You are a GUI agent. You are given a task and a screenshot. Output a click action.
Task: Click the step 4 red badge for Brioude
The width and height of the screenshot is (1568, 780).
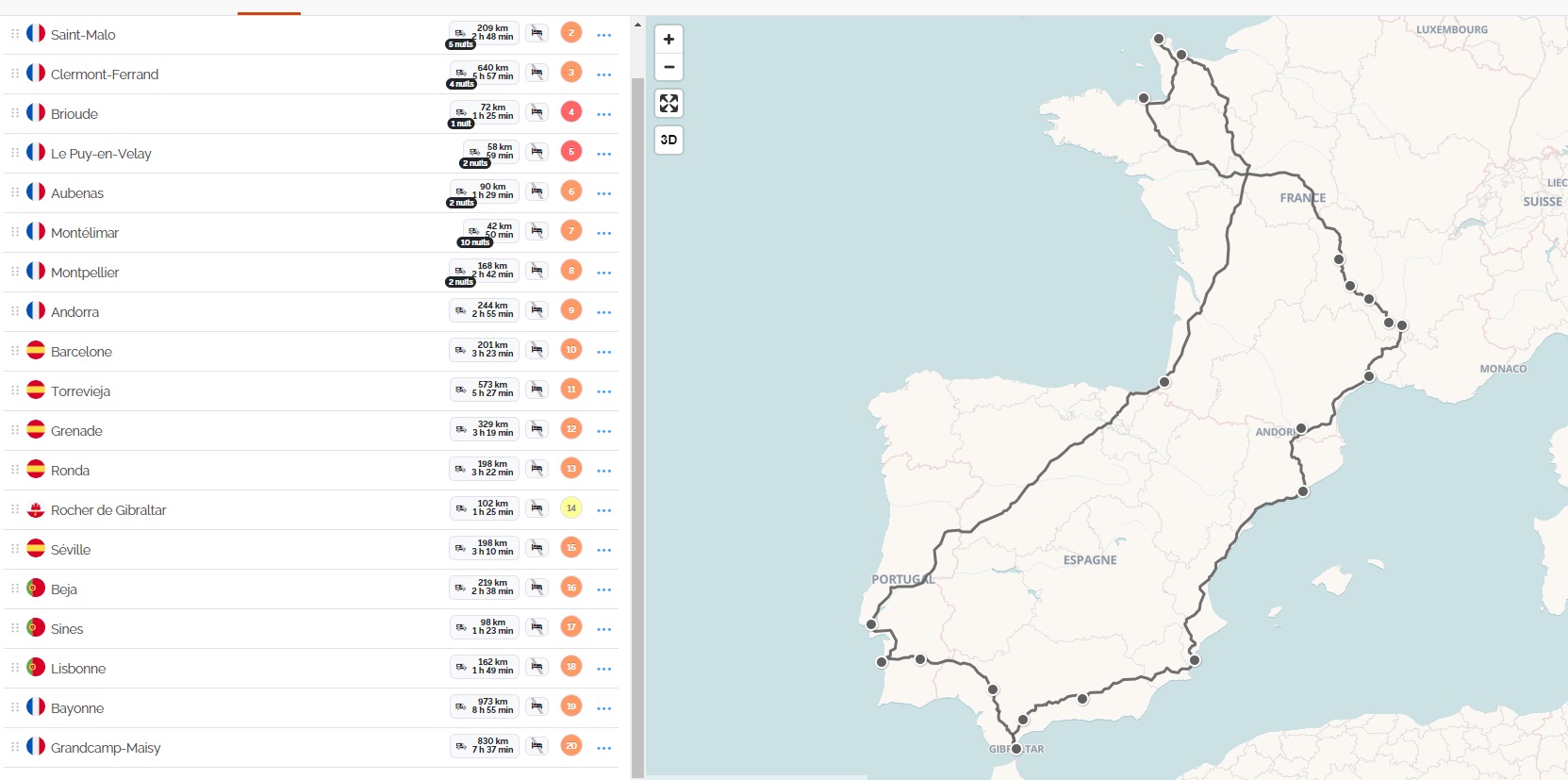(570, 112)
